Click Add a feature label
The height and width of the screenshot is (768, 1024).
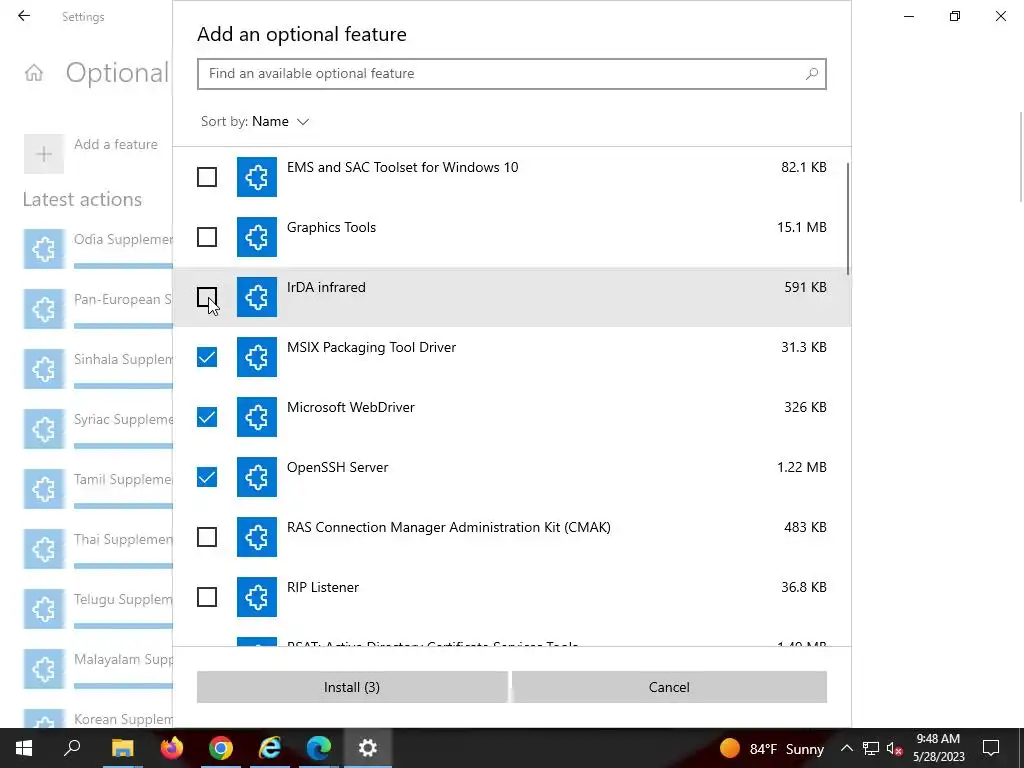point(116,144)
